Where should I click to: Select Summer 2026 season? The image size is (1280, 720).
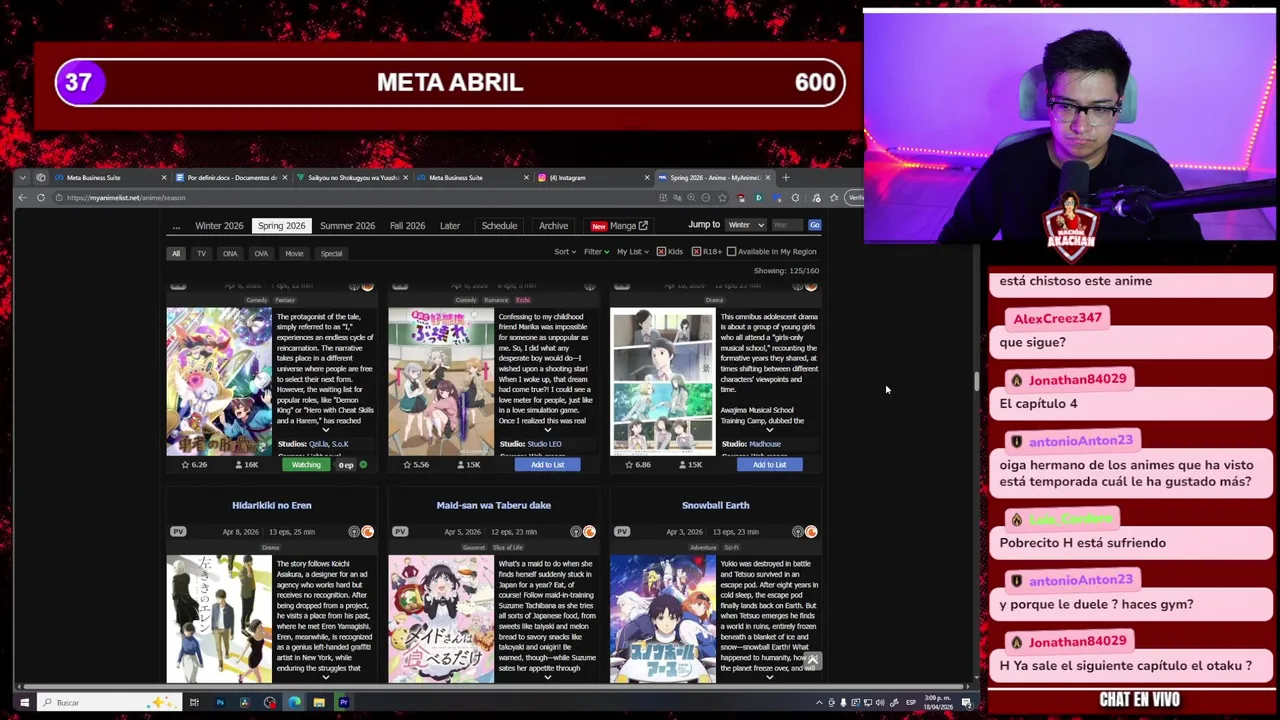point(347,226)
